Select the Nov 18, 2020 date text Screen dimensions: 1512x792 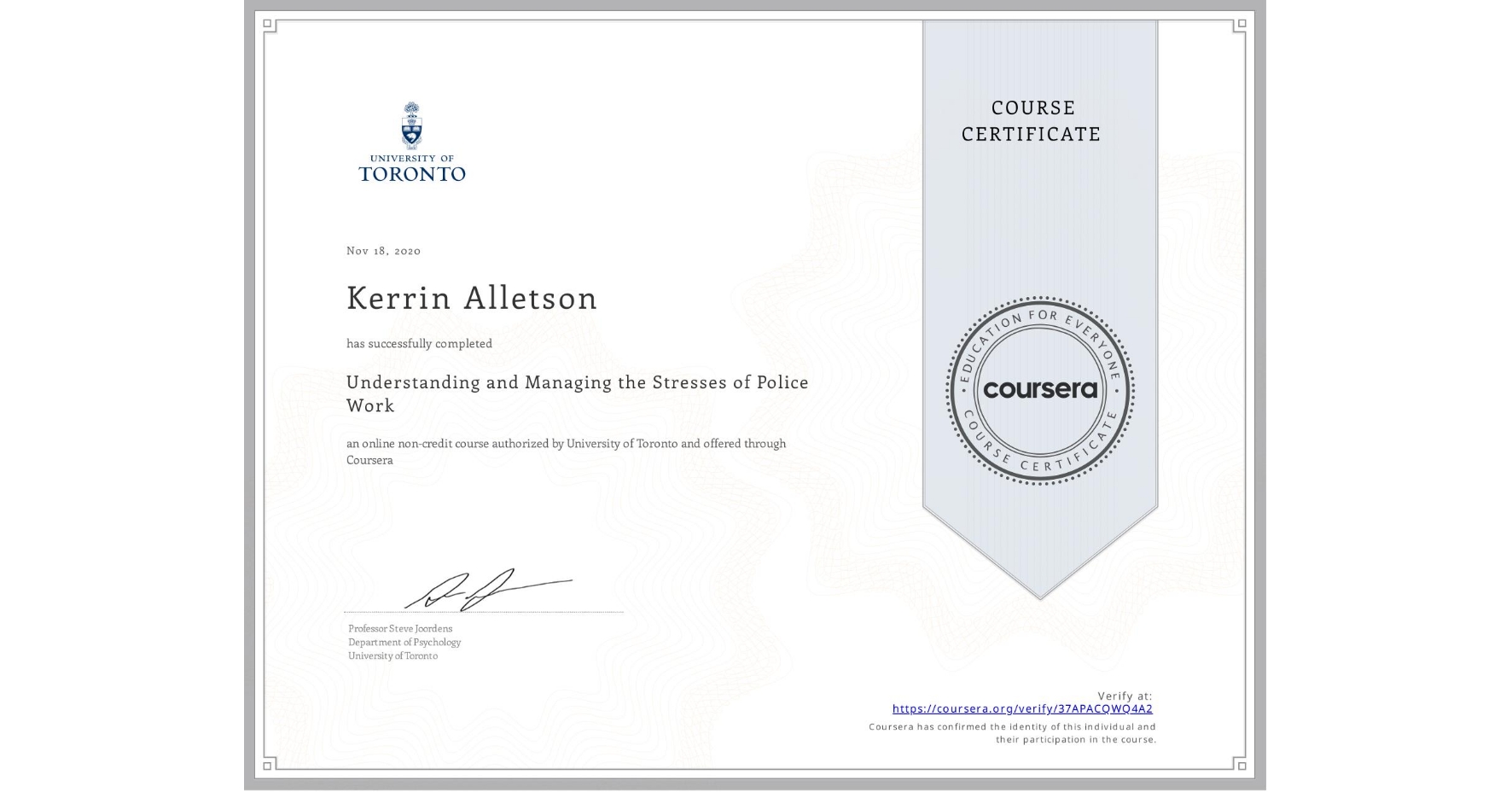pyautogui.click(x=382, y=250)
